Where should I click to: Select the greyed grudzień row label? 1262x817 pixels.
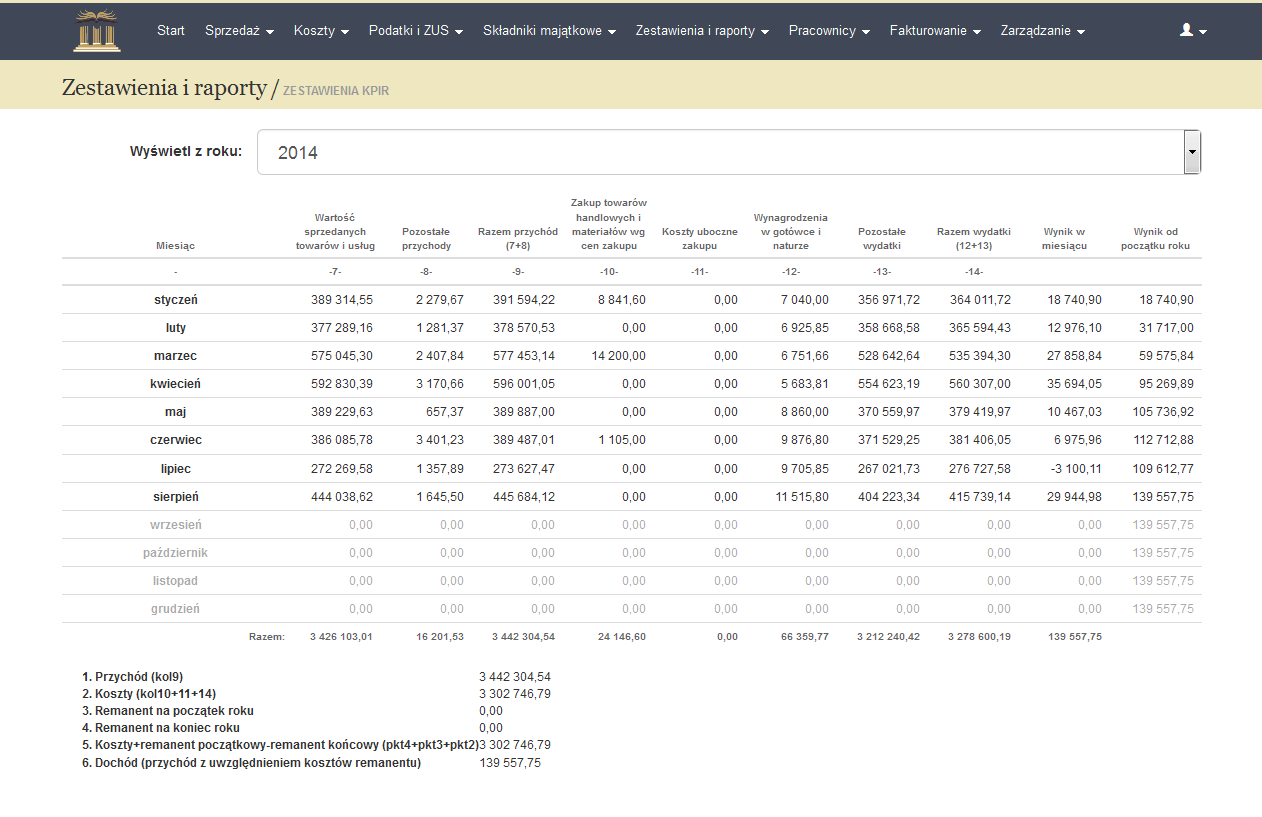(x=176, y=608)
